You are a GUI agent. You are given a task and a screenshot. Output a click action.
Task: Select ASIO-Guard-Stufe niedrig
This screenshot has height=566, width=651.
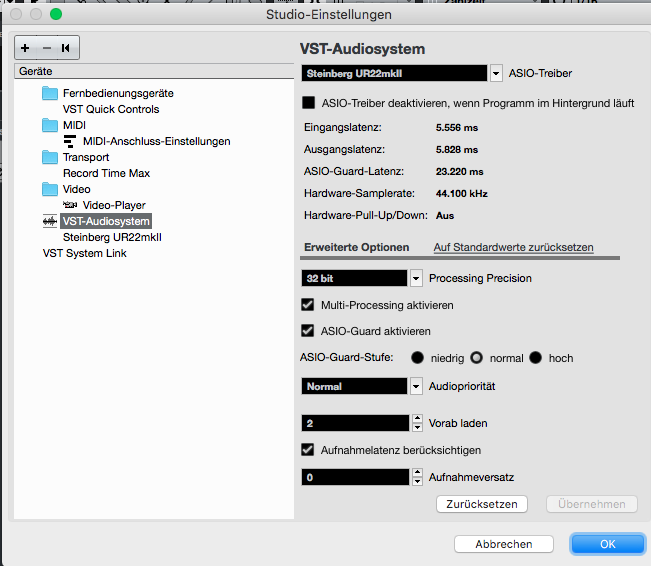(x=417, y=358)
